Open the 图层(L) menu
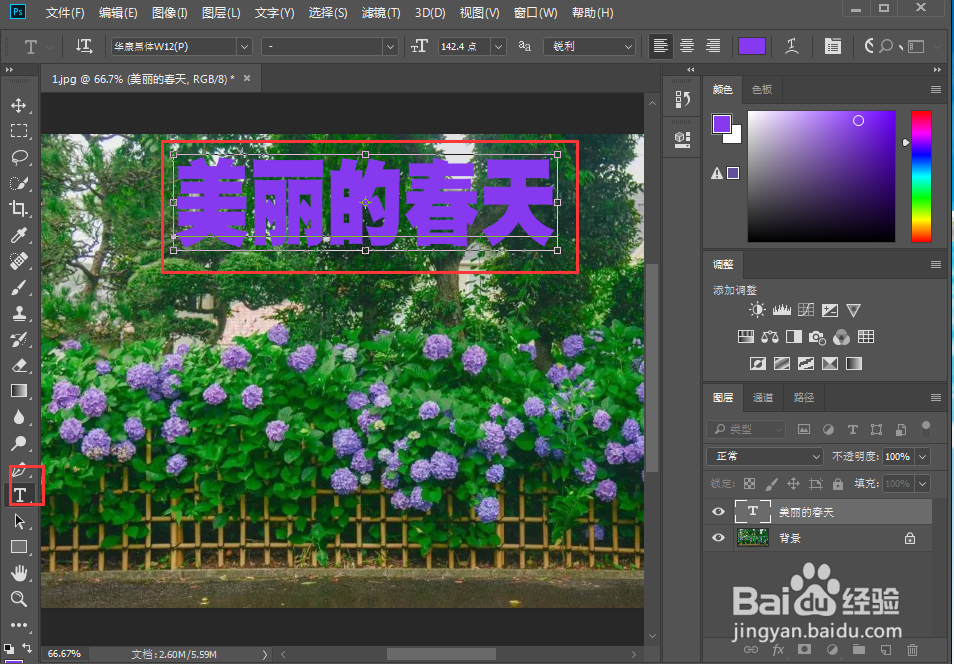The height and width of the screenshot is (664, 954). pos(221,13)
